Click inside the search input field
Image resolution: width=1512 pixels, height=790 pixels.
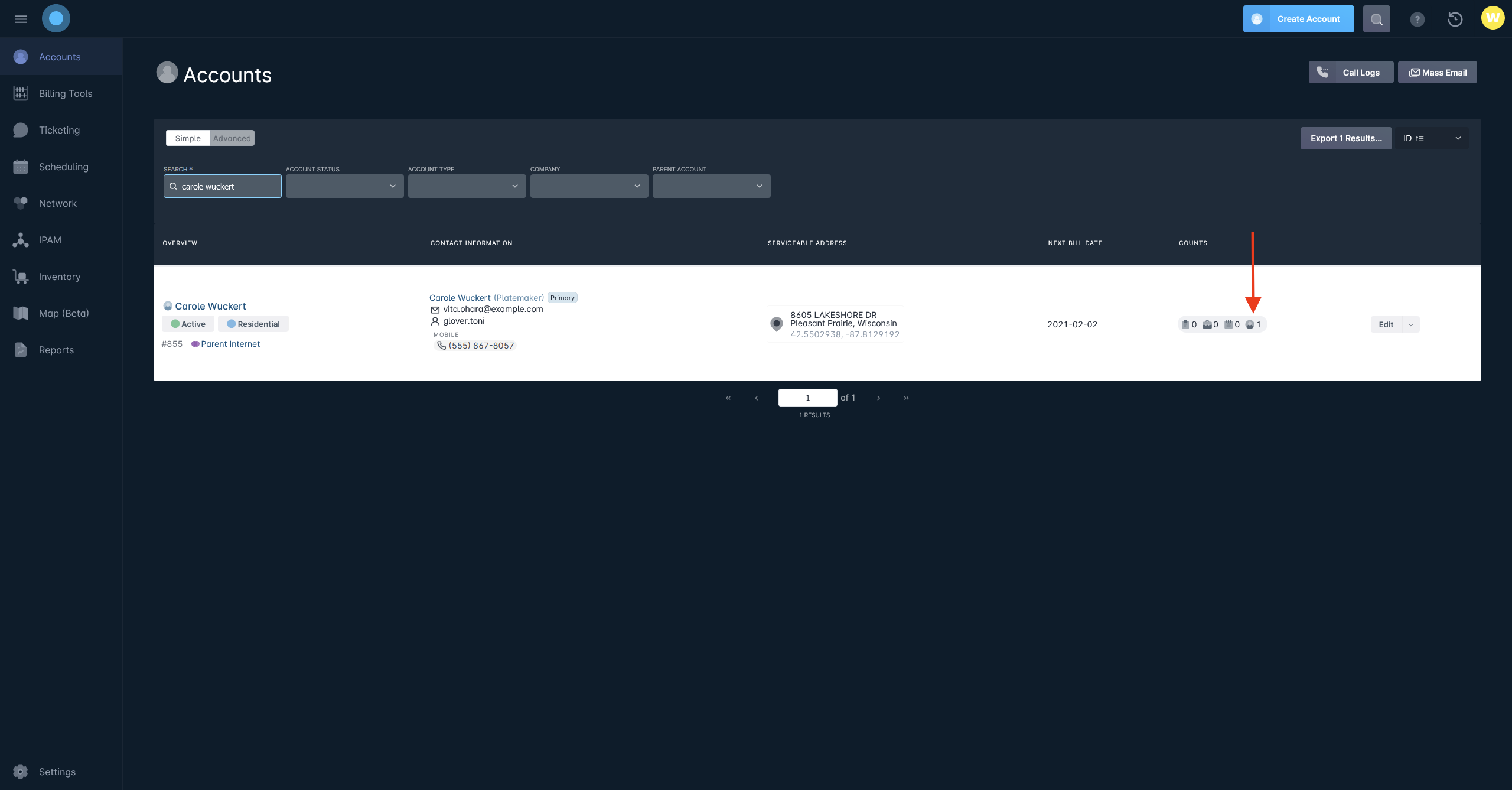[x=222, y=186]
